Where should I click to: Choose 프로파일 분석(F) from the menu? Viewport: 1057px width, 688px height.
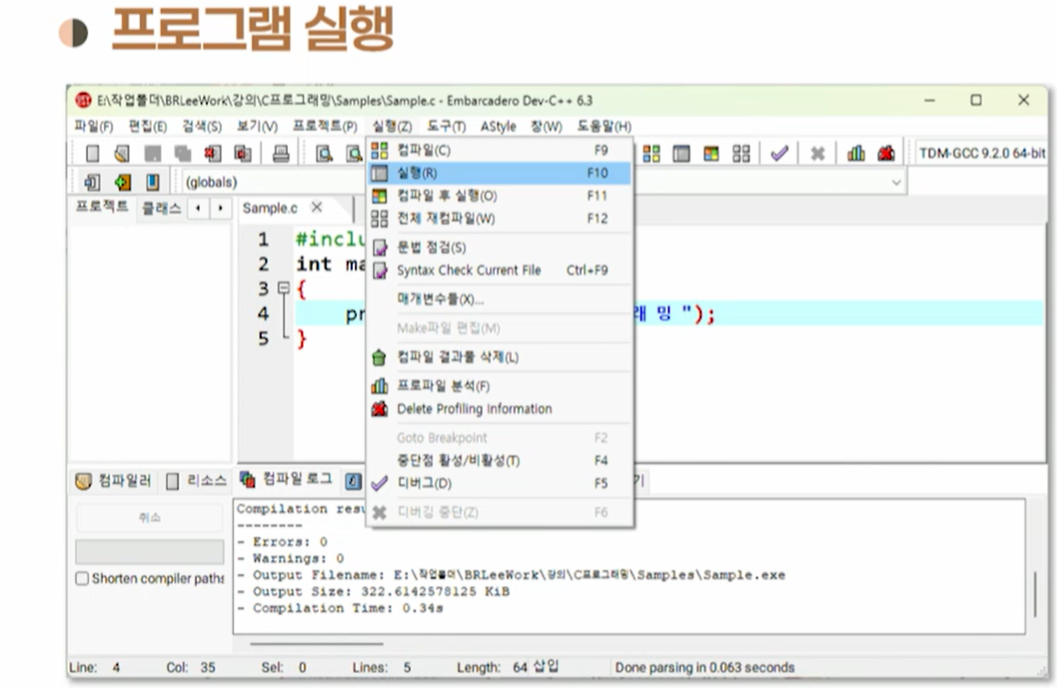500,386
